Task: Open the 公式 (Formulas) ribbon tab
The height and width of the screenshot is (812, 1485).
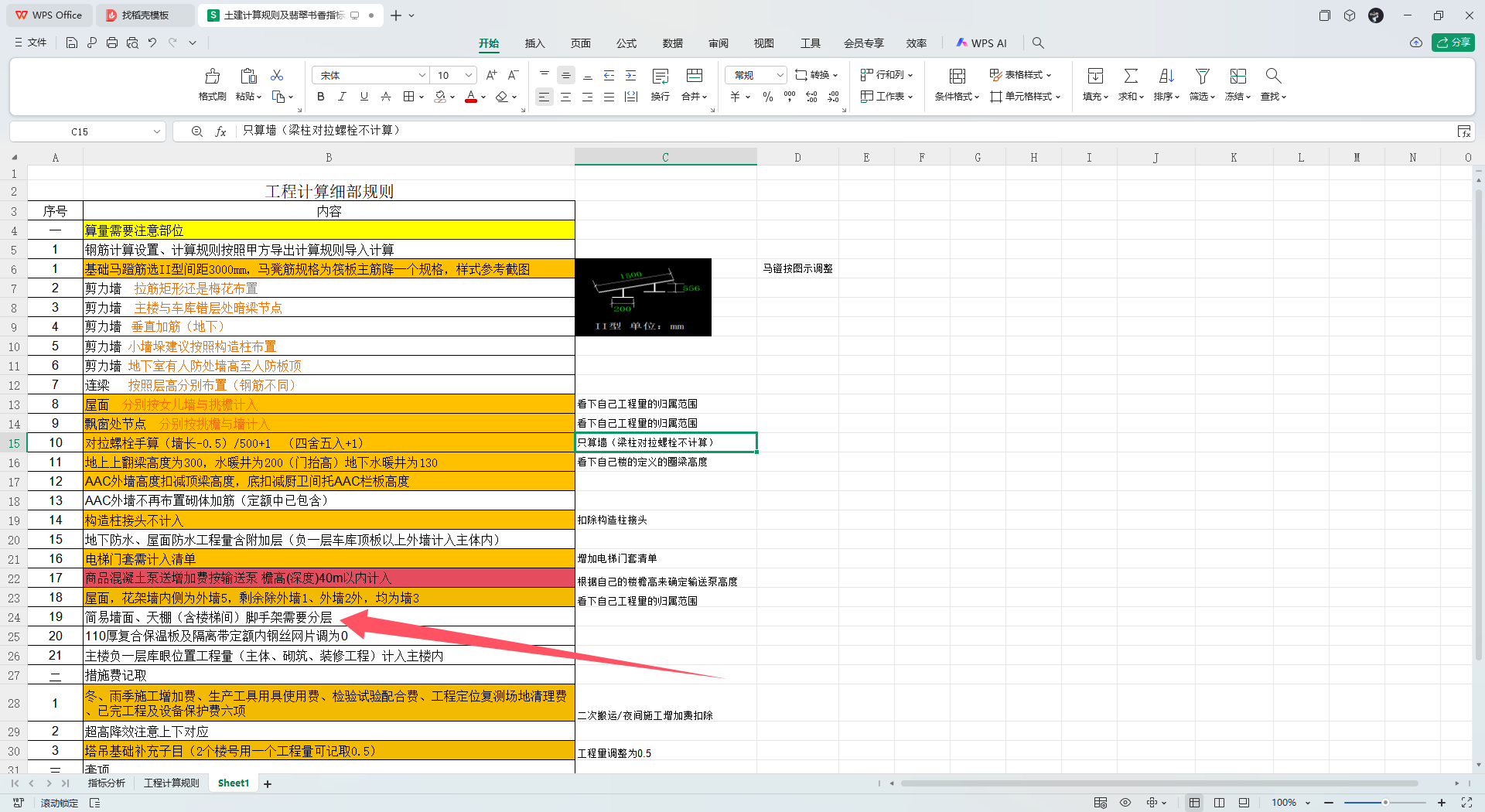Action: tap(626, 43)
